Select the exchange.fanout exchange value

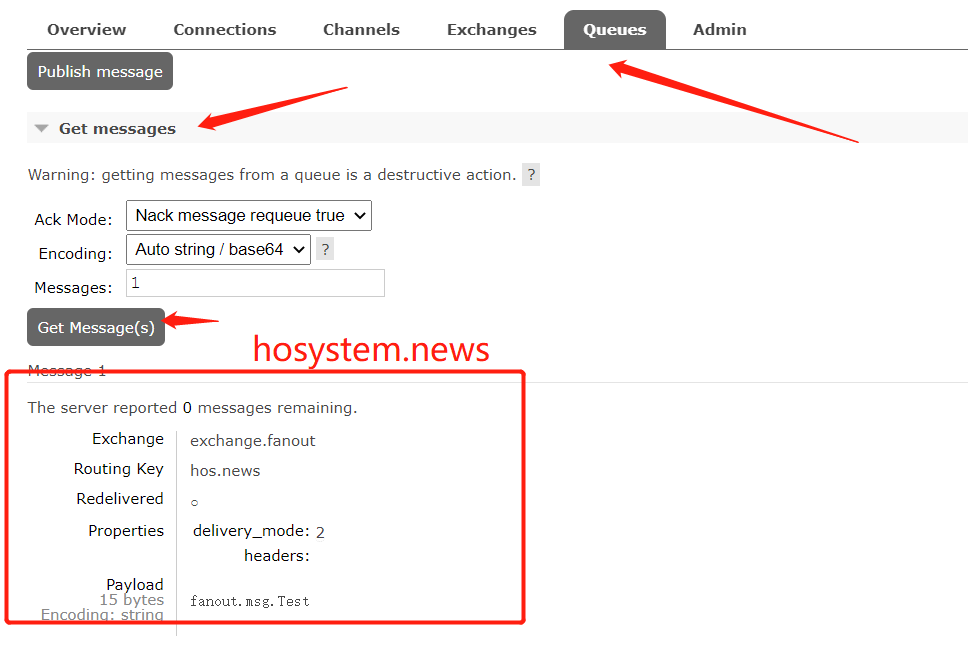252,441
